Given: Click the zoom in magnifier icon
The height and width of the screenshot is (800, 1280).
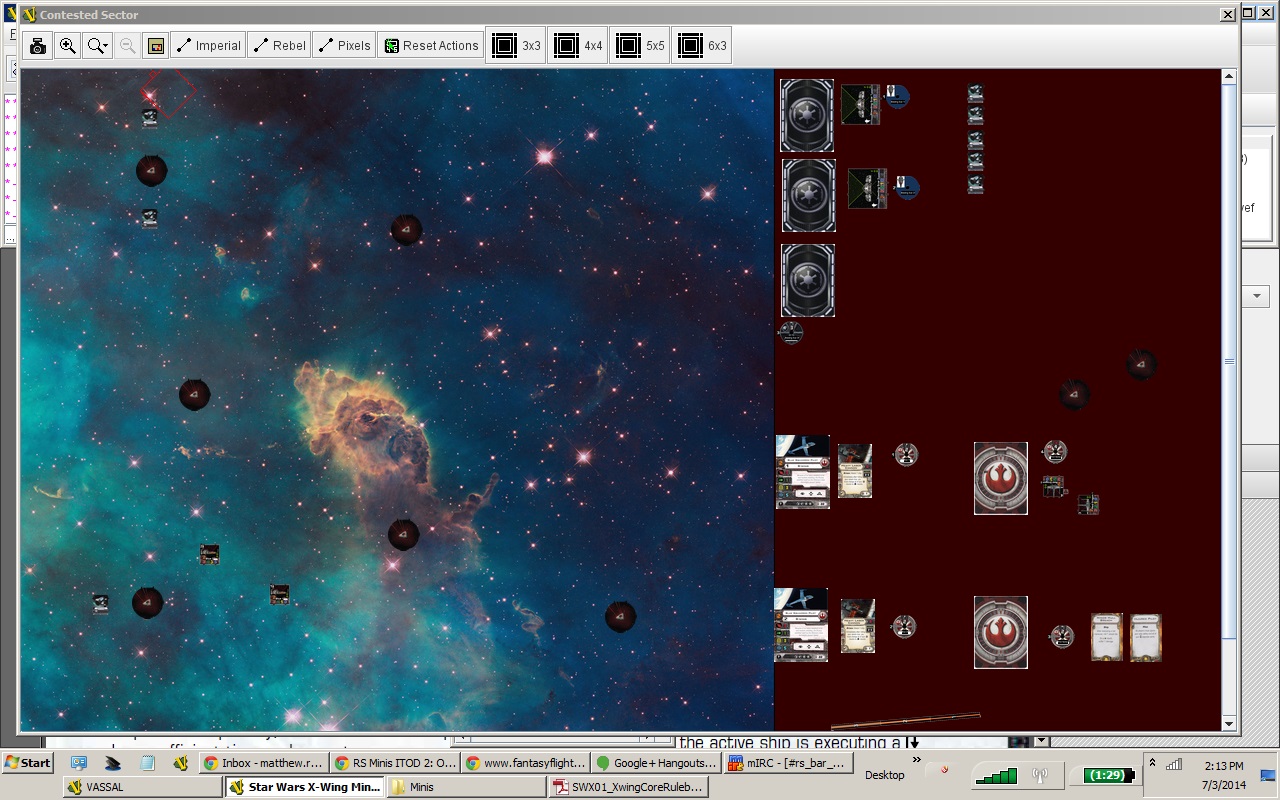Looking at the screenshot, I should [x=67, y=46].
